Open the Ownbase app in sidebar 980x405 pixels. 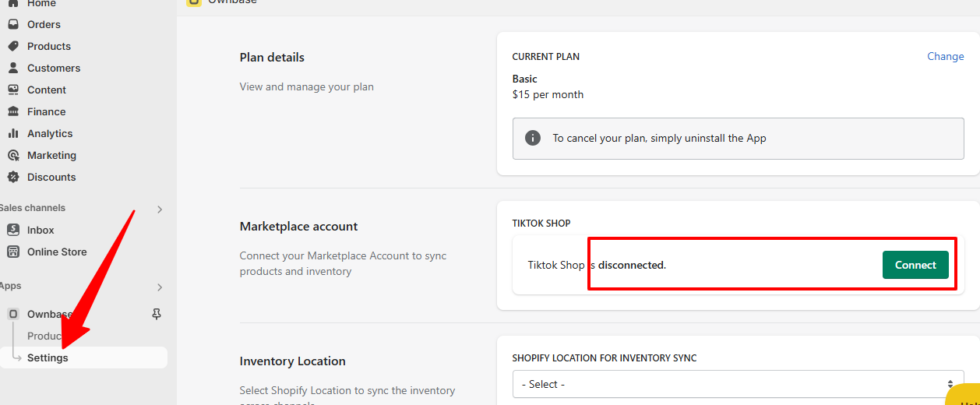48,314
